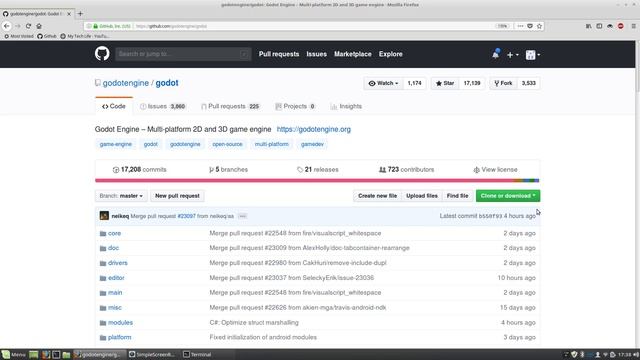Click the gamedev topic tag
Screen dimensions: 640x360
coord(312,144)
